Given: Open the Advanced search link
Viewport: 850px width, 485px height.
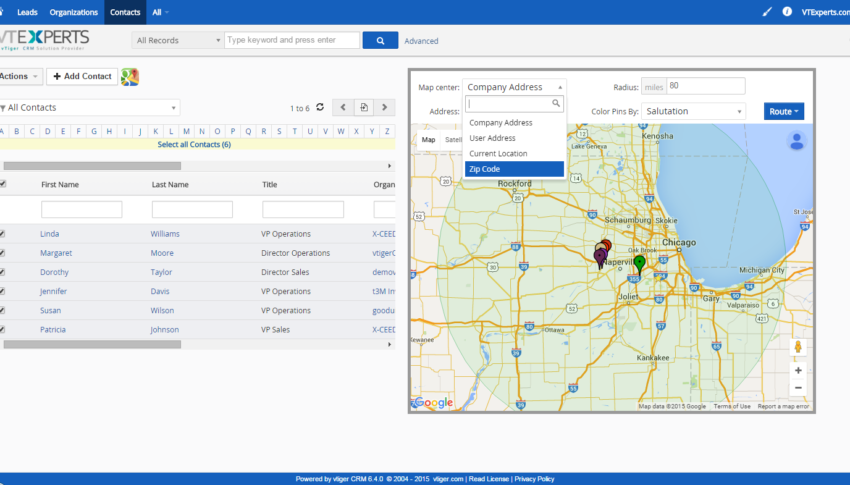Looking at the screenshot, I should 421,41.
